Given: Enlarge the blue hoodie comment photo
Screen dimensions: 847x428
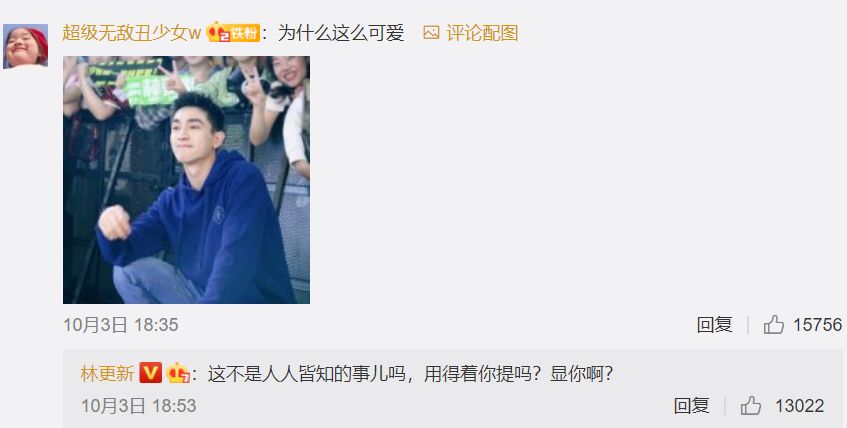Looking at the screenshot, I should click(186, 180).
